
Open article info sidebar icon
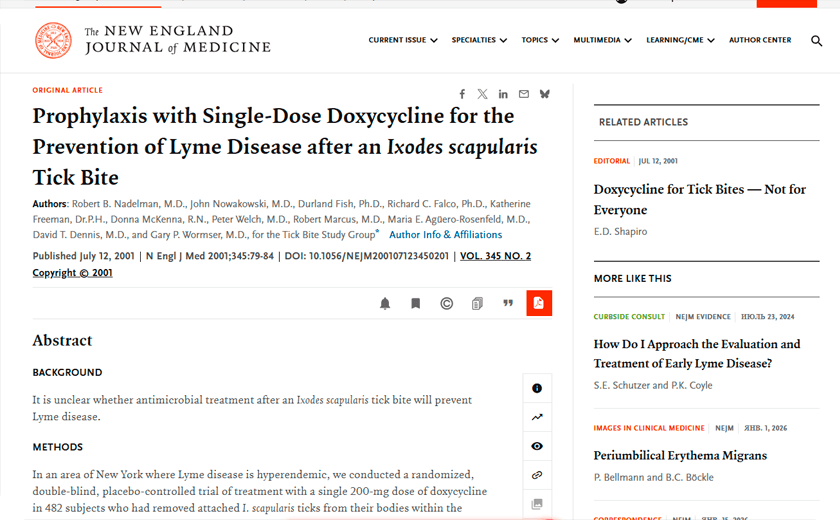(537, 388)
